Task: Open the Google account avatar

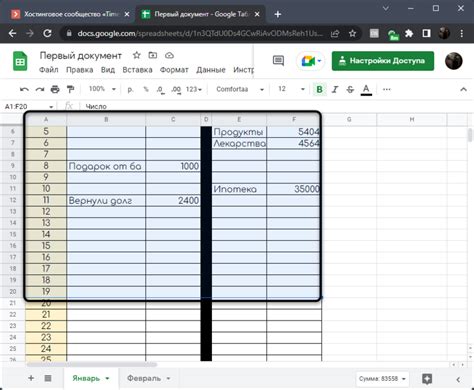Action: [x=454, y=61]
